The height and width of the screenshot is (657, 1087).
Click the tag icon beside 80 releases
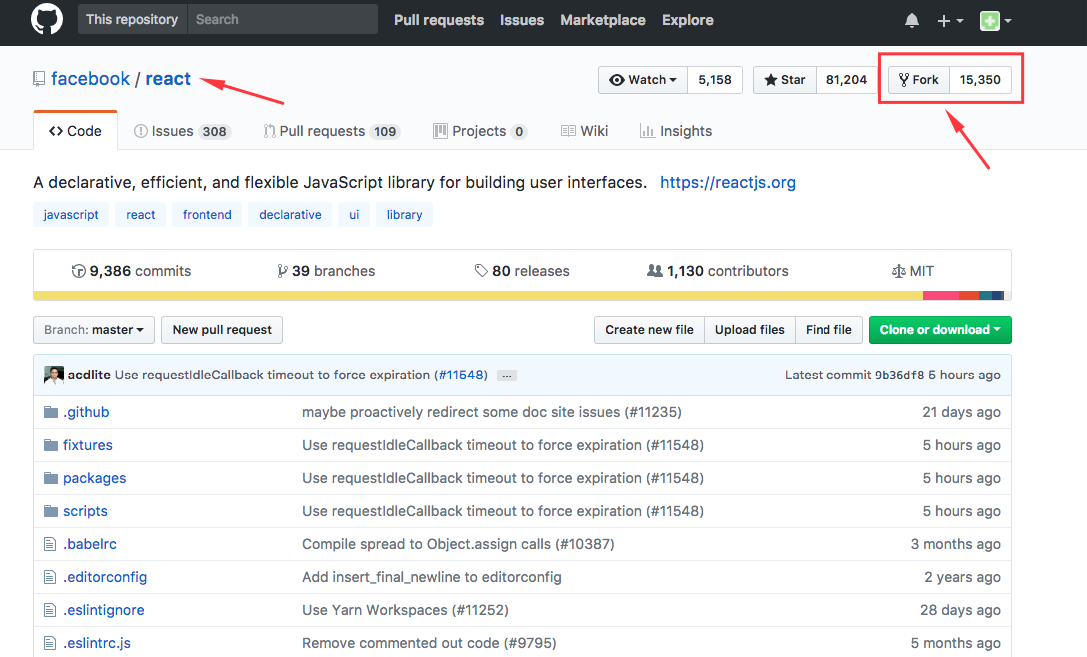(x=481, y=270)
